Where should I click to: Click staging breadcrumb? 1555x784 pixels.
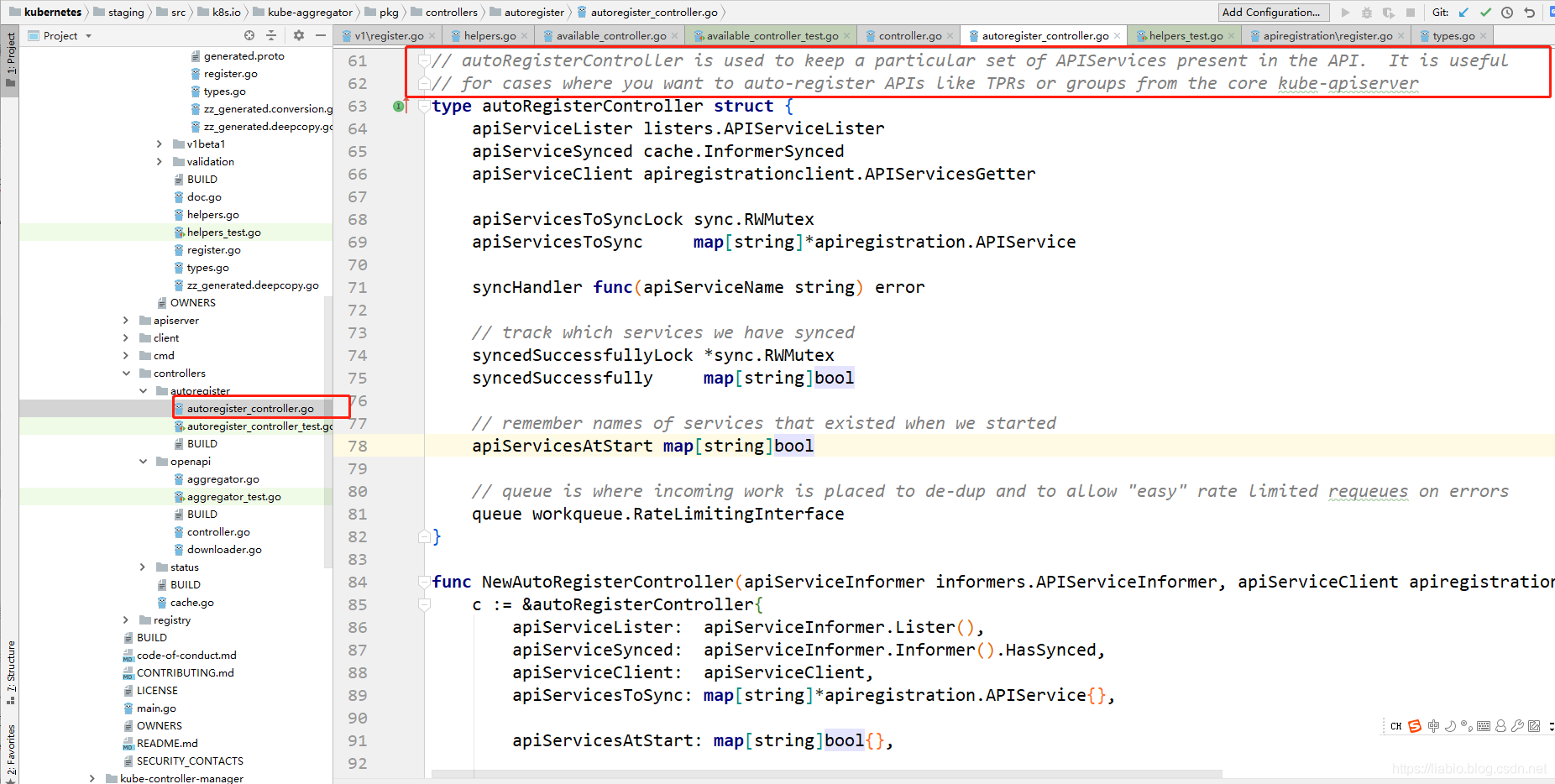coord(126,13)
